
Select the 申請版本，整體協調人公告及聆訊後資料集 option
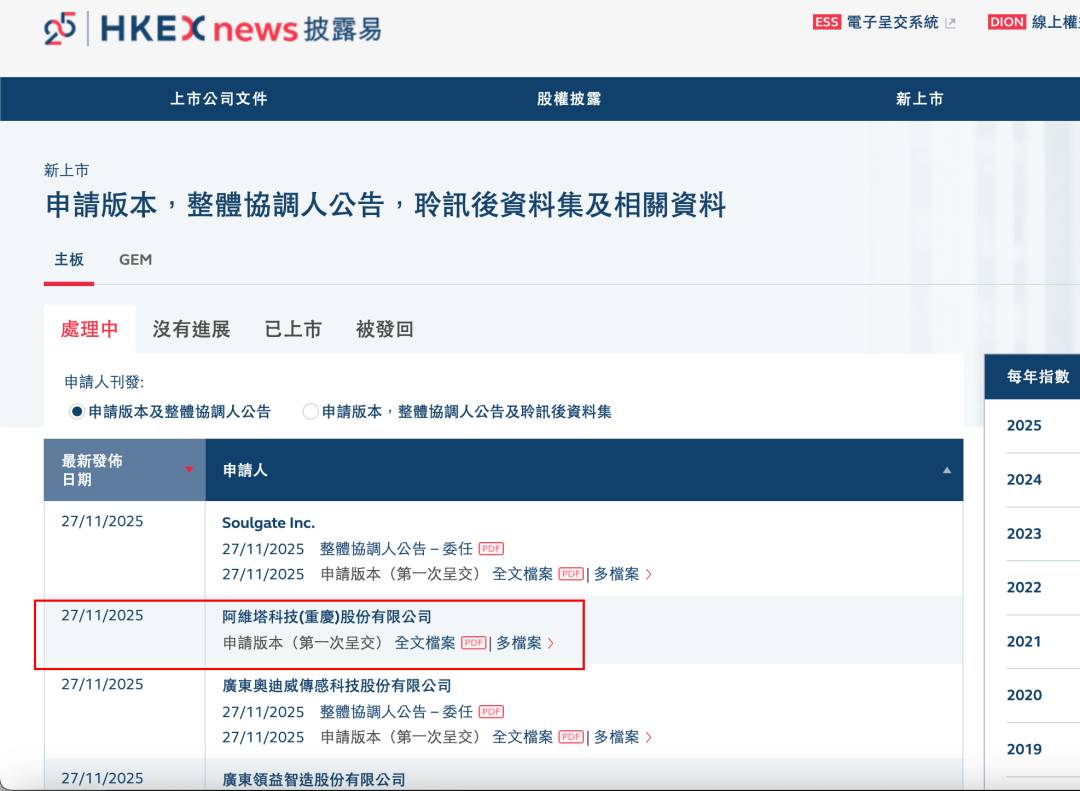click(311, 410)
